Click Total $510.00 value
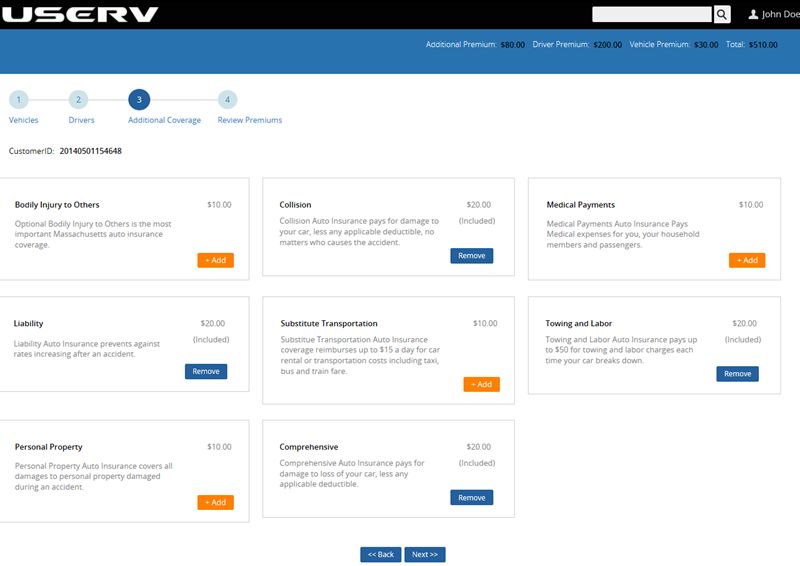Screen dimensions: 800x566 [x=763, y=45]
